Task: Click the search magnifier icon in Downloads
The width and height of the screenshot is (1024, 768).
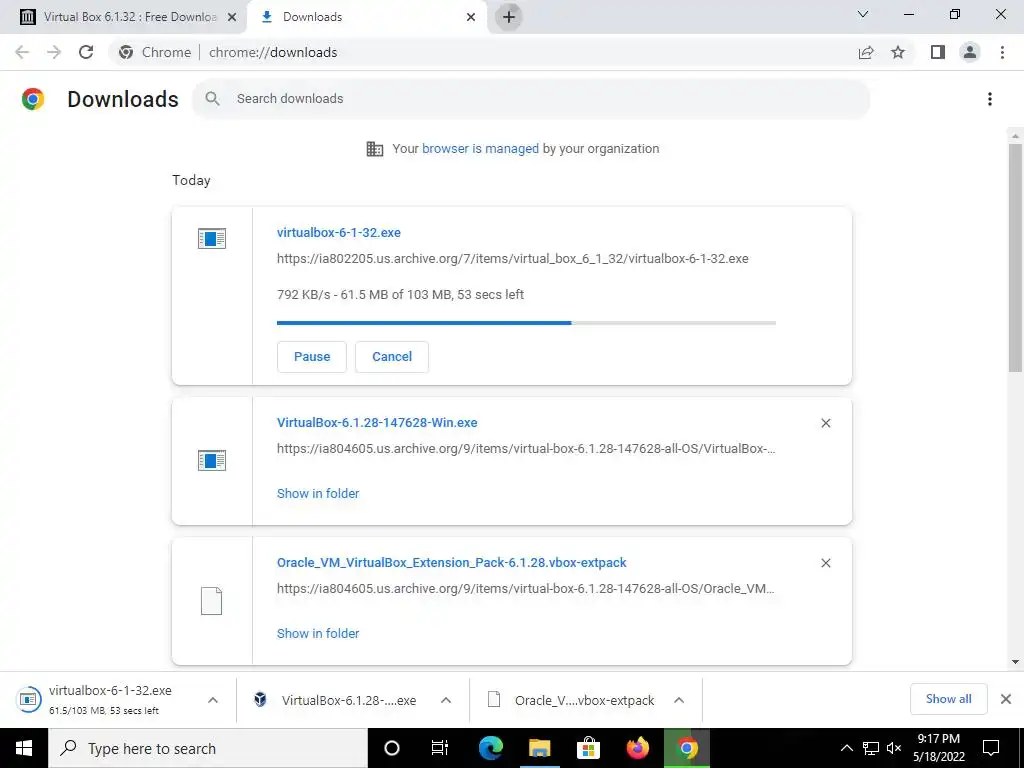Action: pos(212,99)
